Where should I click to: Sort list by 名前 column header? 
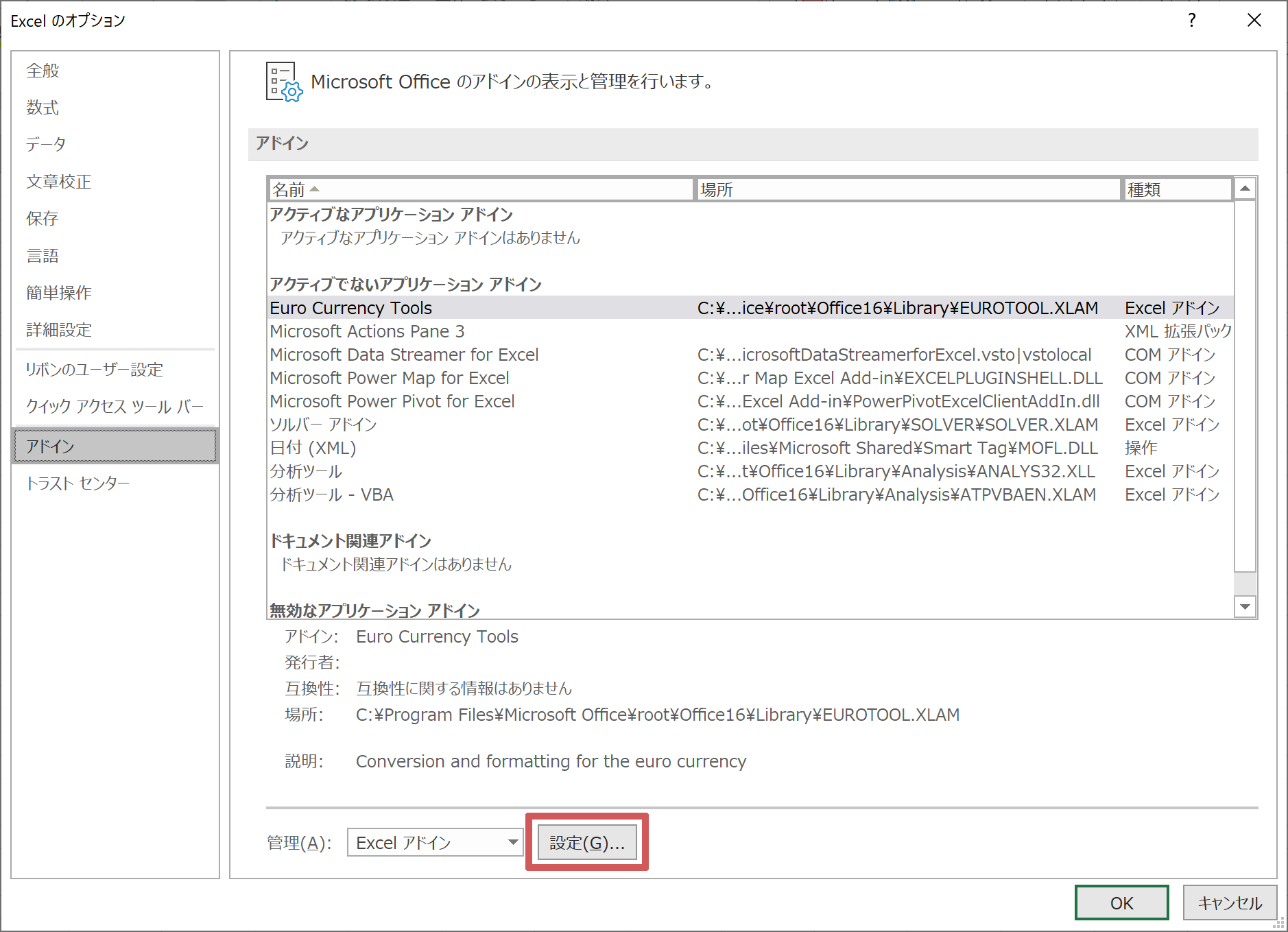tap(479, 189)
